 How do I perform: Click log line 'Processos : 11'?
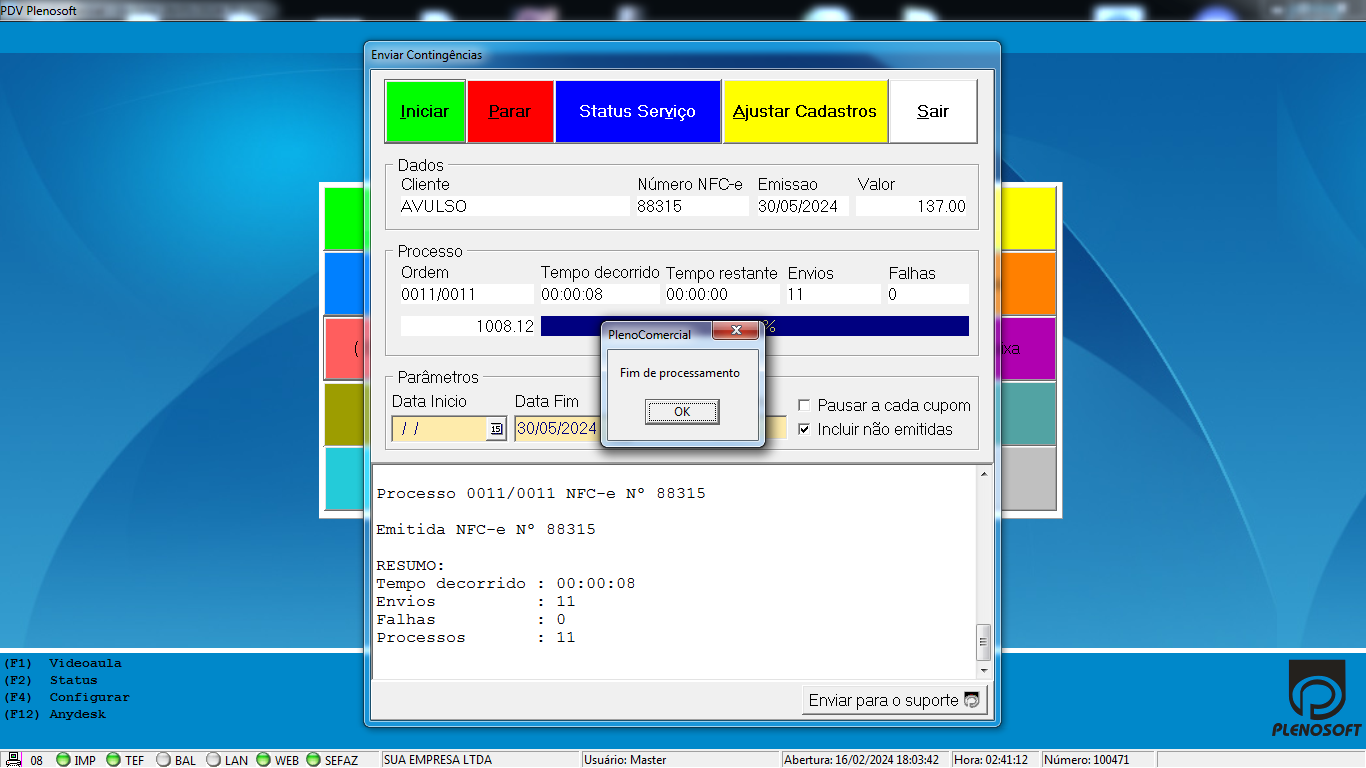pyautogui.click(x=476, y=637)
